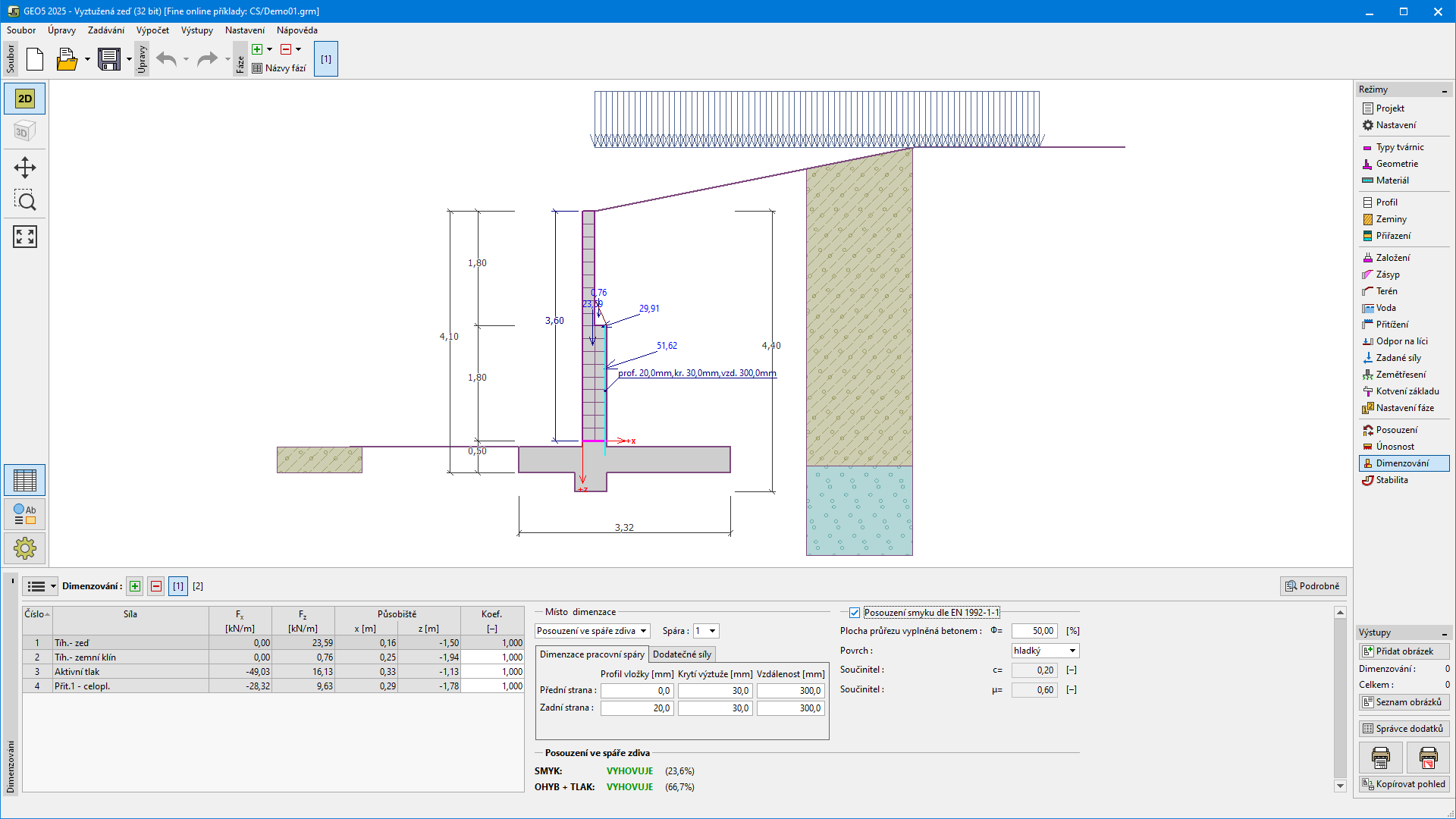Toggle the table display button
This screenshot has height=819, width=1456.
click(24, 480)
